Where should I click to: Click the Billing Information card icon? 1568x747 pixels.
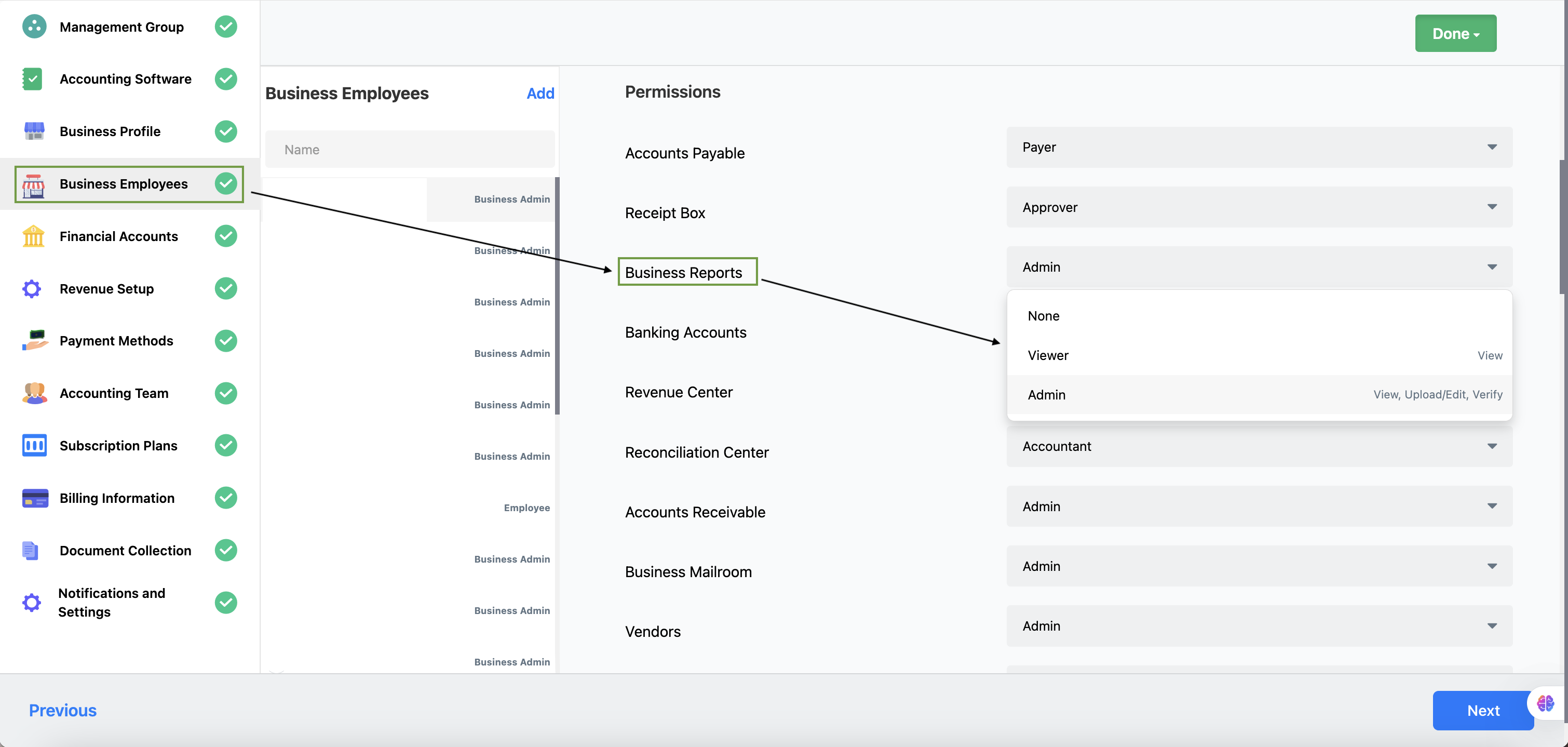35,498
